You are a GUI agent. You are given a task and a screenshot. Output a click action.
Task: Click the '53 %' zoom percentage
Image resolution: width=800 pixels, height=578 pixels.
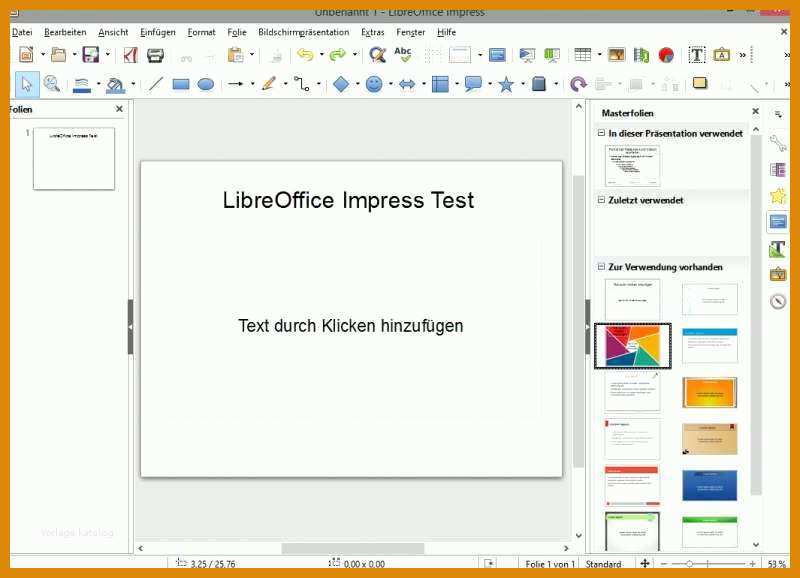tap(777, 564)
